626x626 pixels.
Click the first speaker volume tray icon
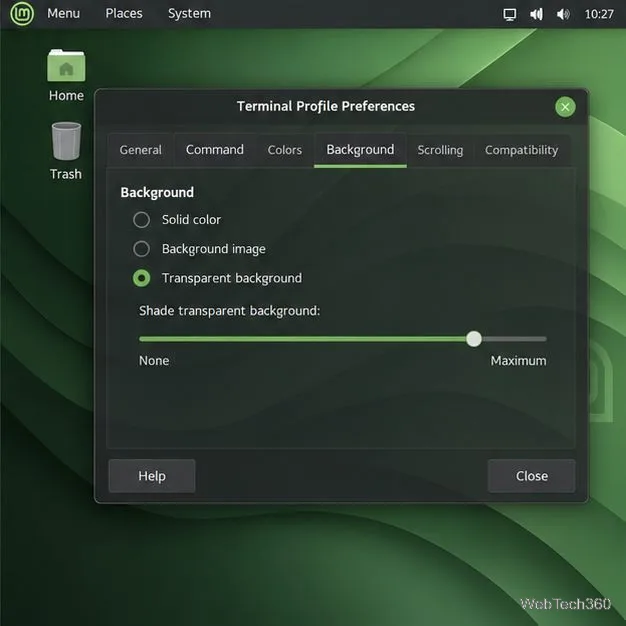click(x=536, y=14)
